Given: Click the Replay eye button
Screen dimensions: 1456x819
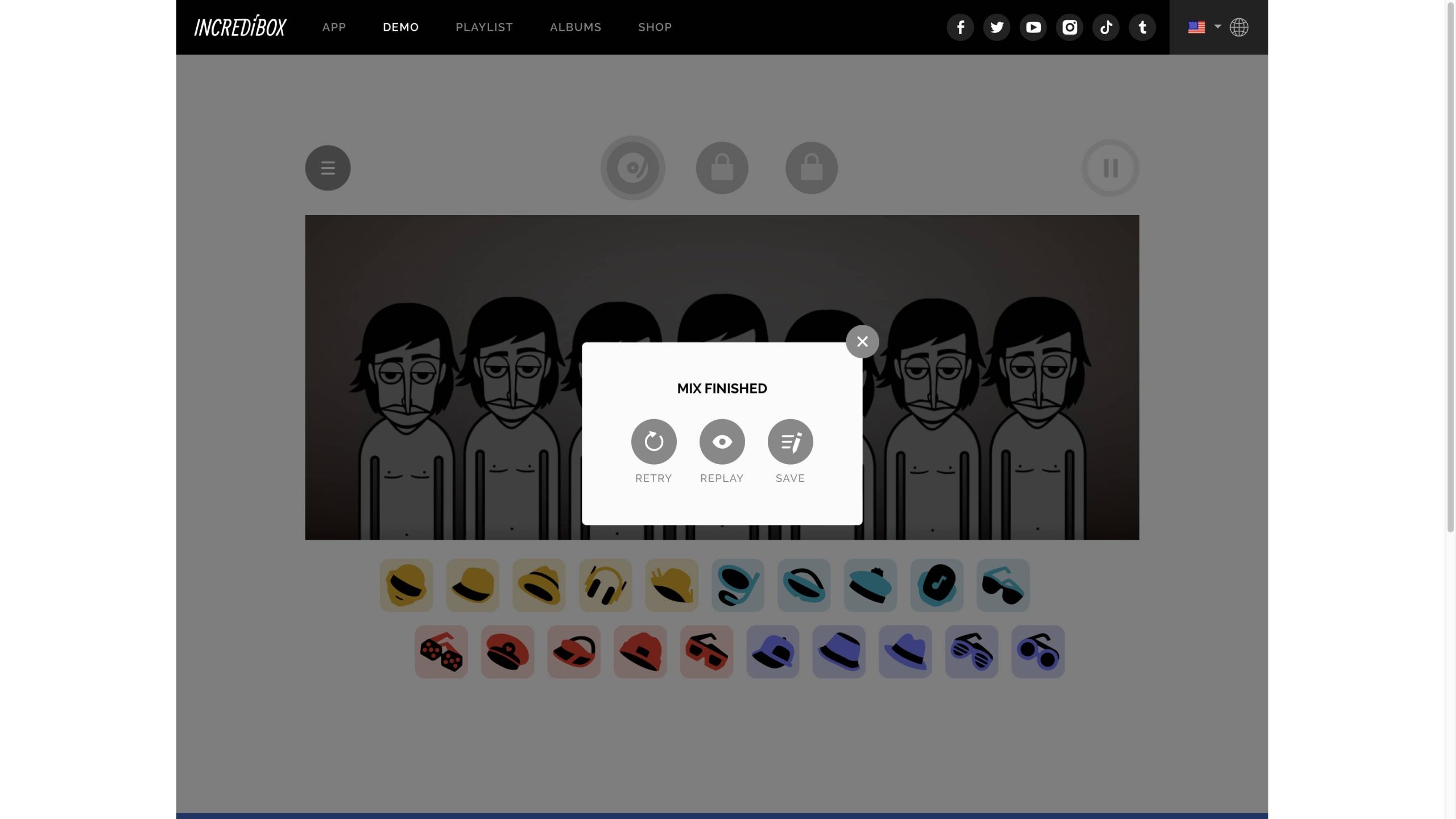Looking at the screenshot, I should [x=722, y=441].
